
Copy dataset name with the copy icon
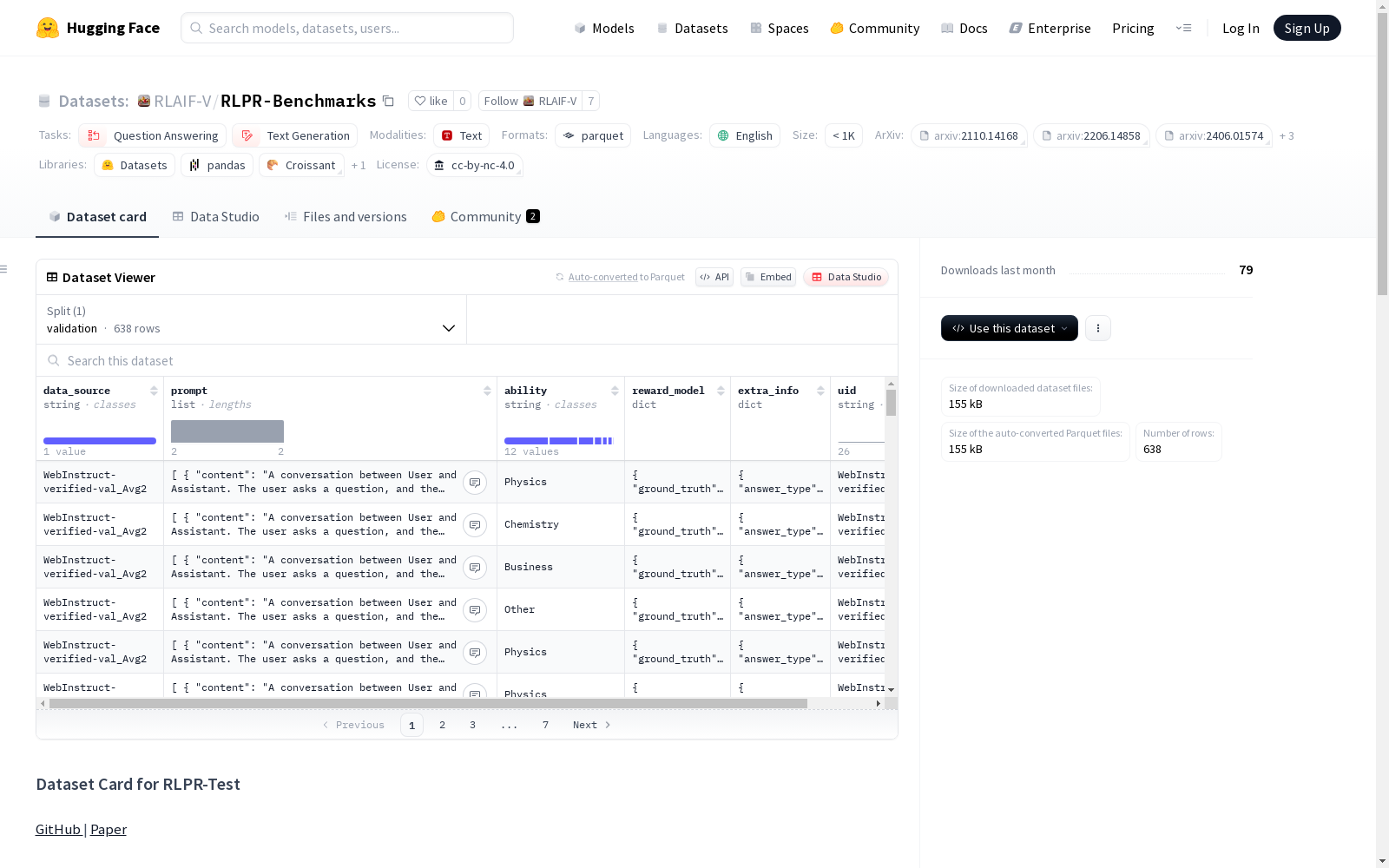388,102
